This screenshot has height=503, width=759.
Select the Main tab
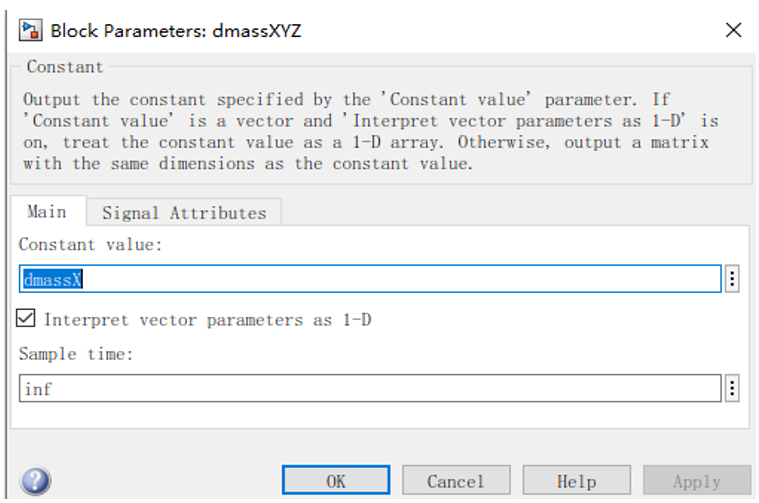click(47, 212)
